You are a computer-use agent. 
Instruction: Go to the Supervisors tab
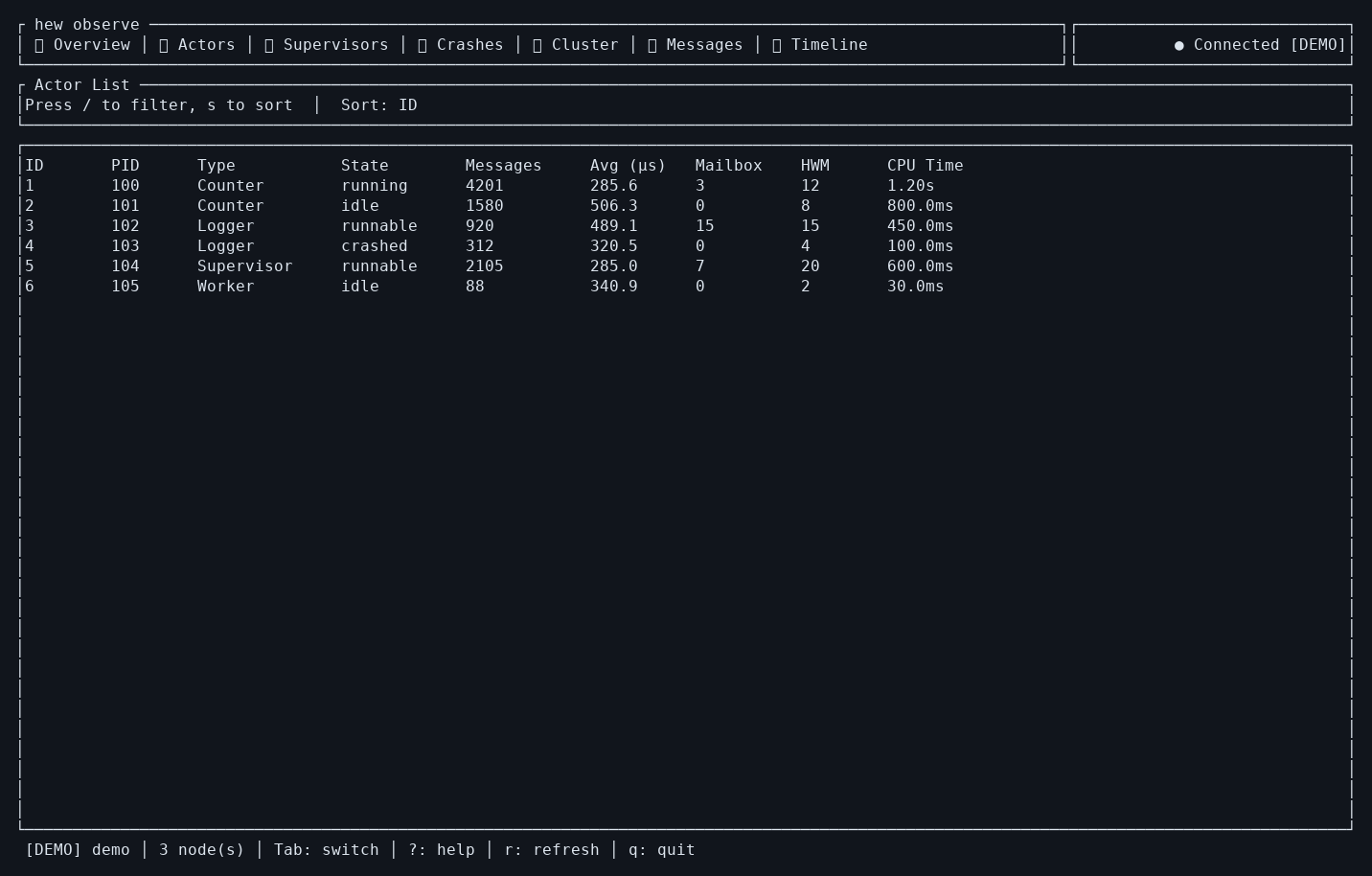(327, 45)
